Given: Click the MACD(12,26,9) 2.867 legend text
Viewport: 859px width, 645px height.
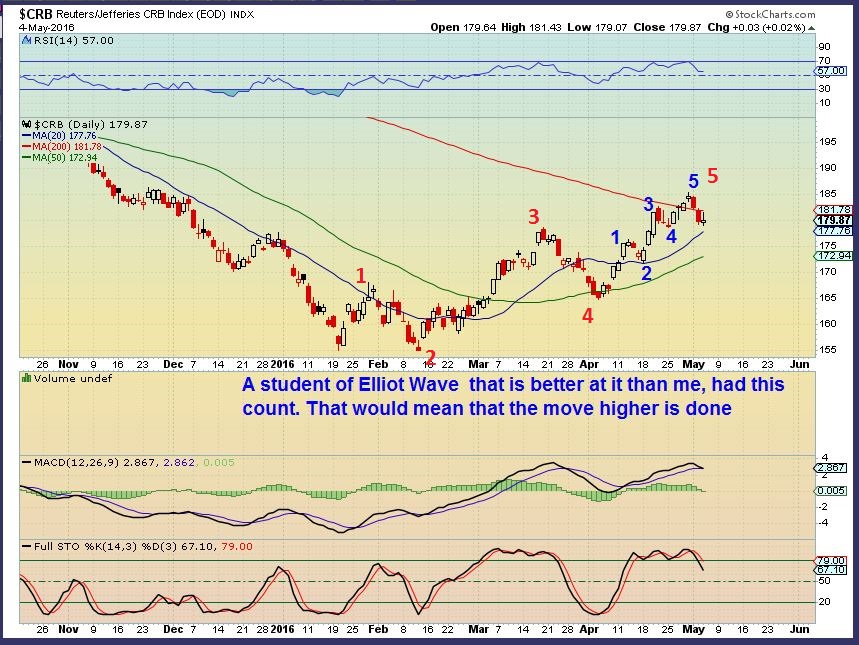Looking at the screenshot, I should pos(95,463).
